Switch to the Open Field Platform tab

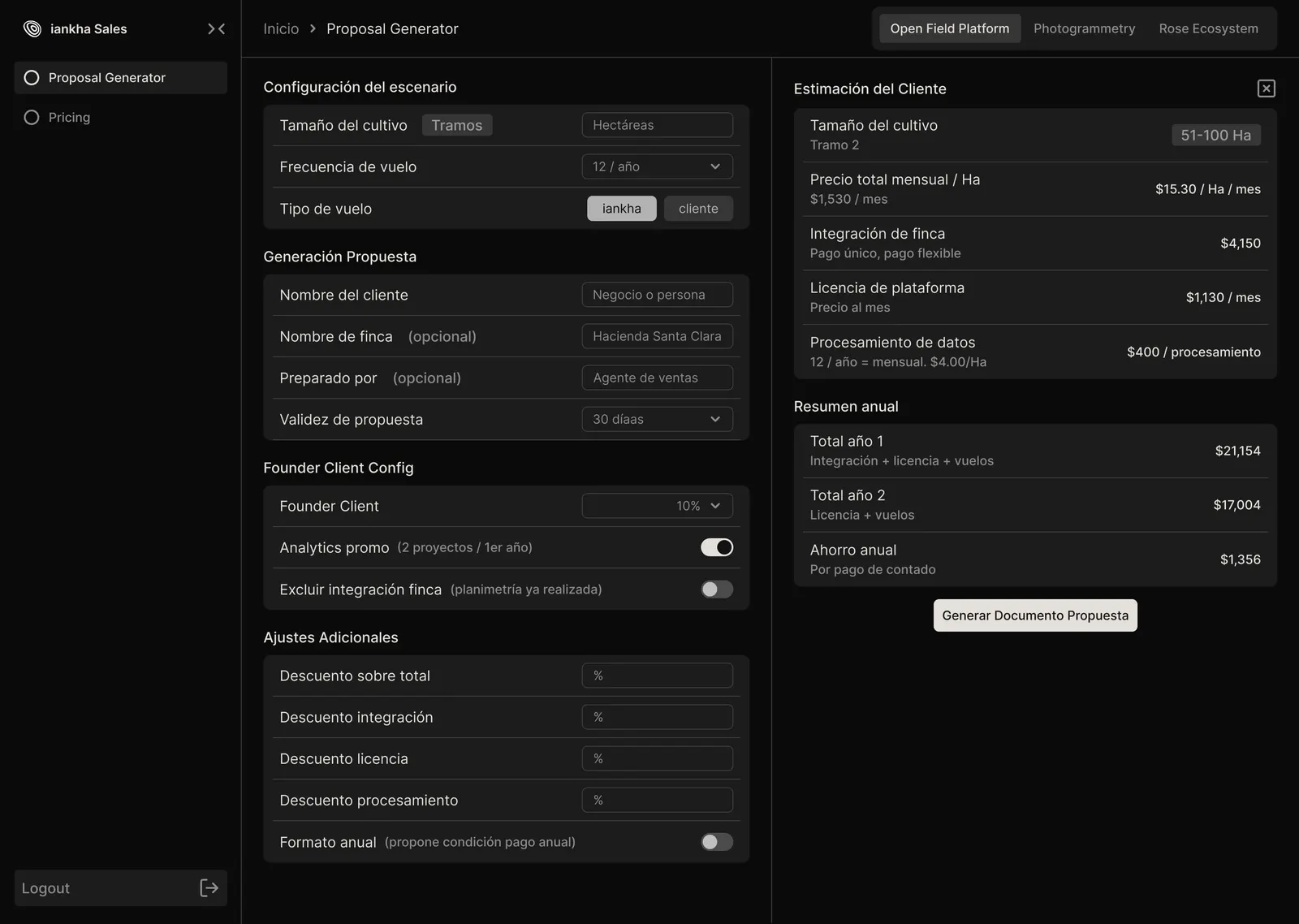pyautogui.click(x=950, y=28)
